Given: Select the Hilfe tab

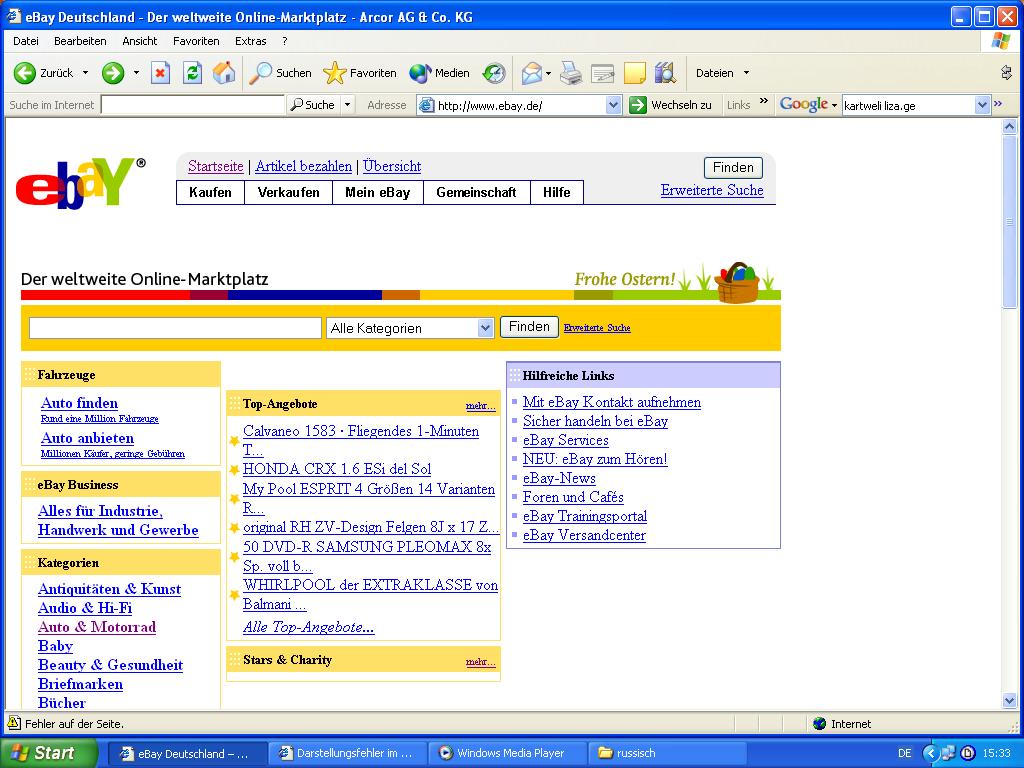Looking at the screenshot, I should 556,192.
